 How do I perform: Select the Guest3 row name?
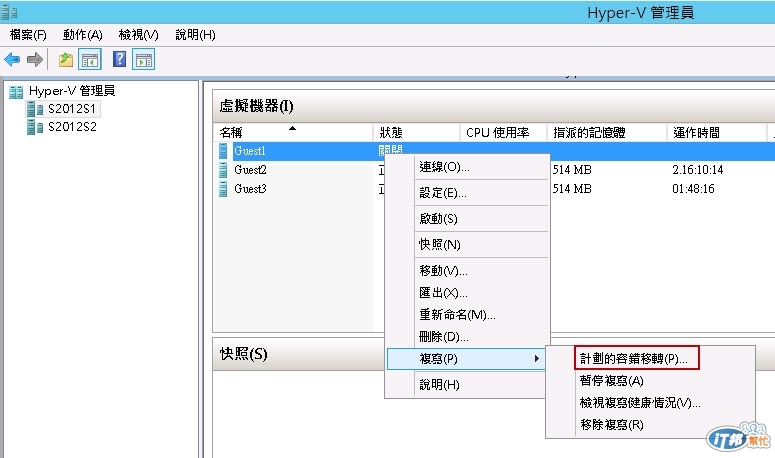tap(250, 189)
